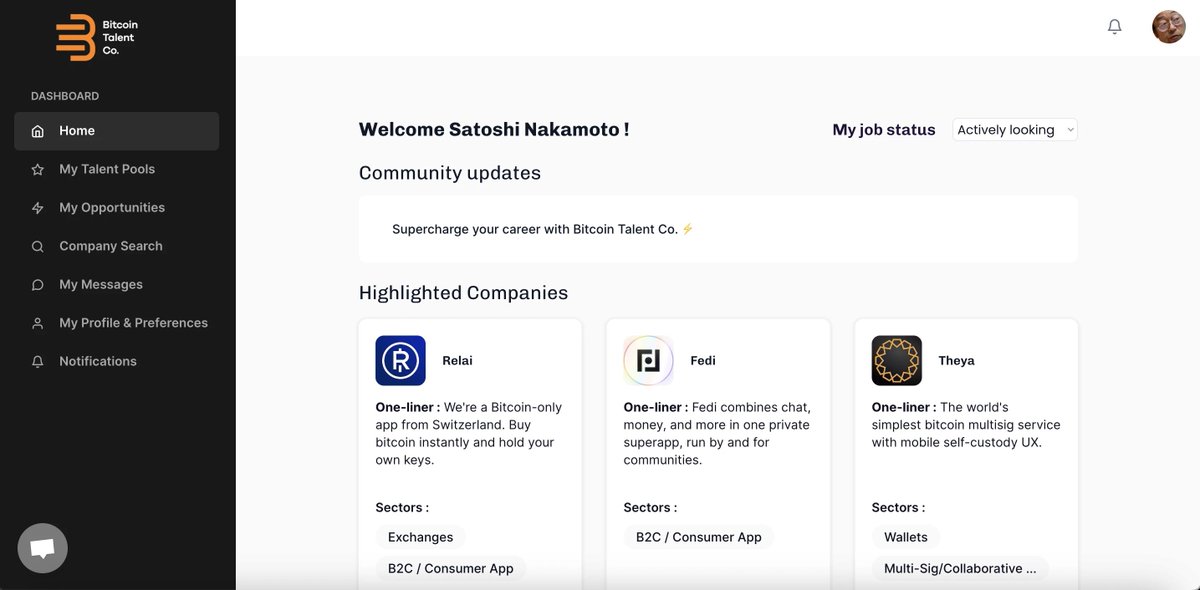Open Company Search page
Screen dimensions: 1200x590
tap(116, 246)
